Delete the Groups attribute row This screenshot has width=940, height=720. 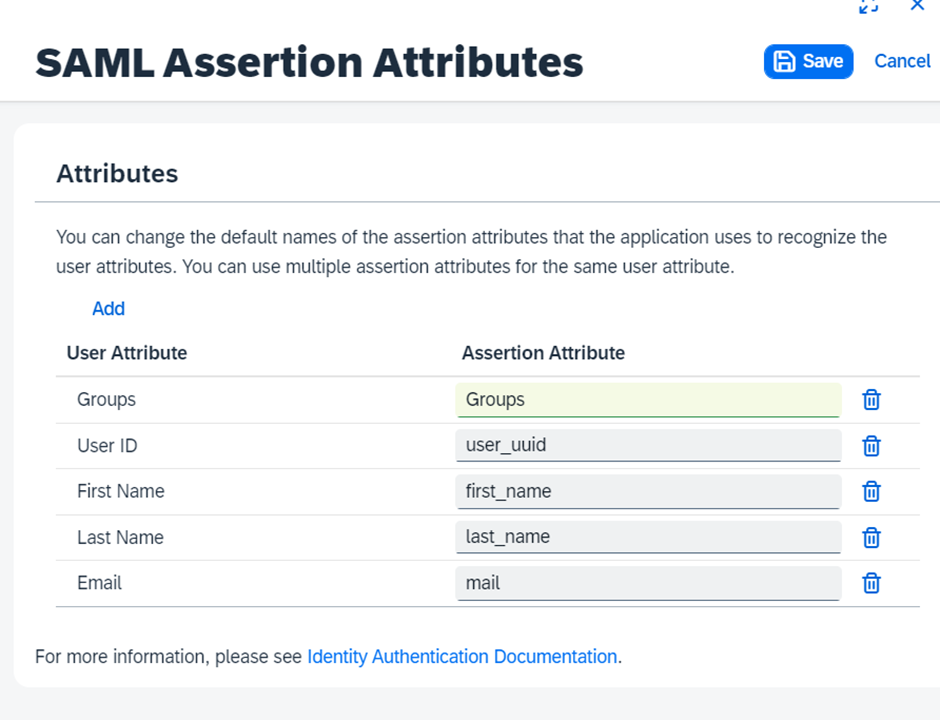[x=871, y=400]
